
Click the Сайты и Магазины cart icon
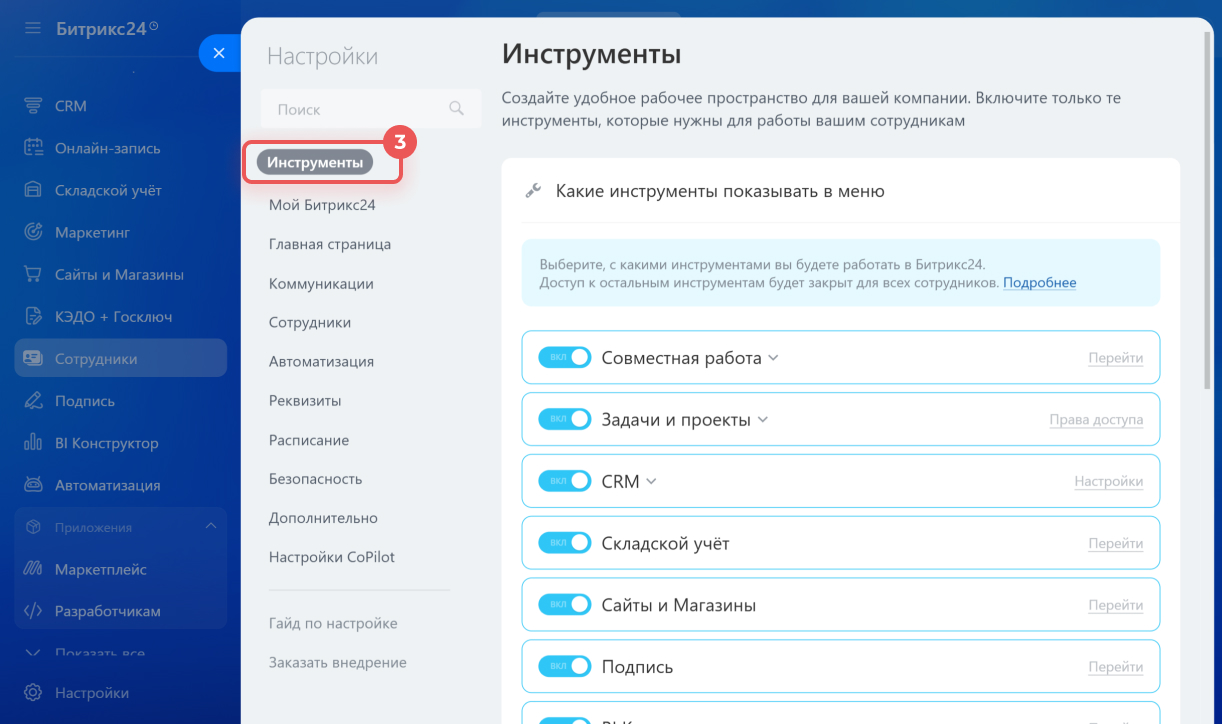(x=33, y=274)
